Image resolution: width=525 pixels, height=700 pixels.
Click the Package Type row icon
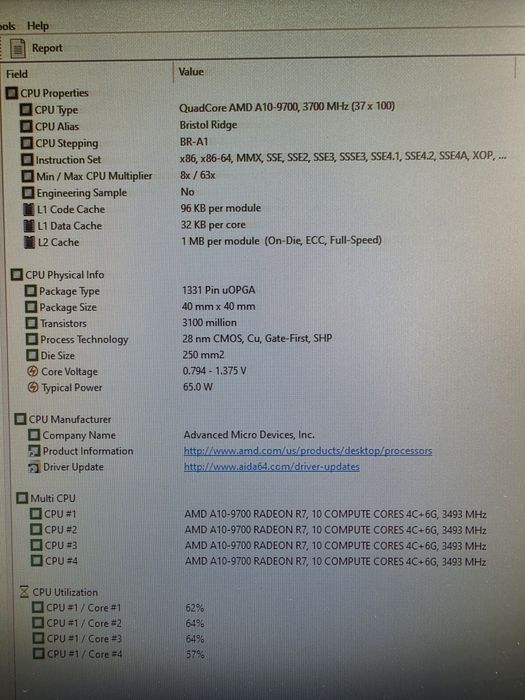click(x=31, y=291)
